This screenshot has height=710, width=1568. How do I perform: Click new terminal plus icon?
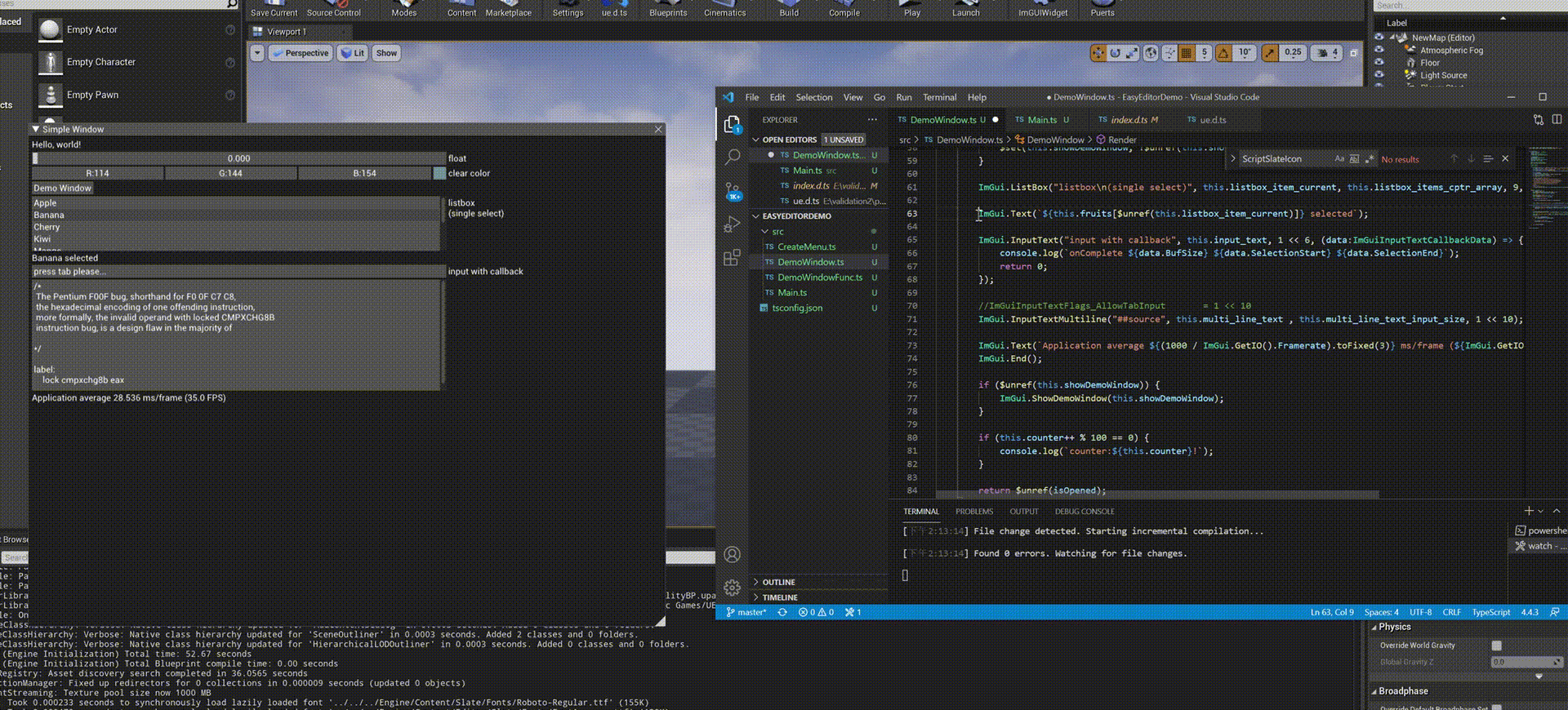tap(1529, 511)
